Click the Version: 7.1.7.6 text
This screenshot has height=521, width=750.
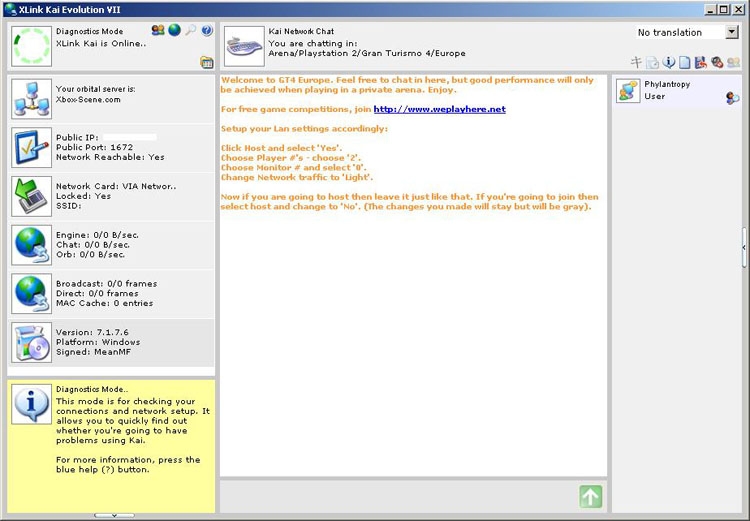(x=92, y=332)
